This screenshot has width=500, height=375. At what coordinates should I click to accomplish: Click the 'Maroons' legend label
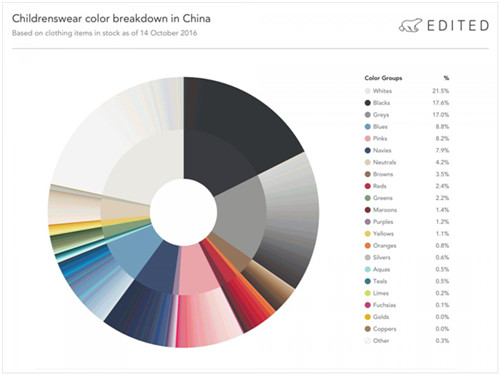[x=385, y=210]
